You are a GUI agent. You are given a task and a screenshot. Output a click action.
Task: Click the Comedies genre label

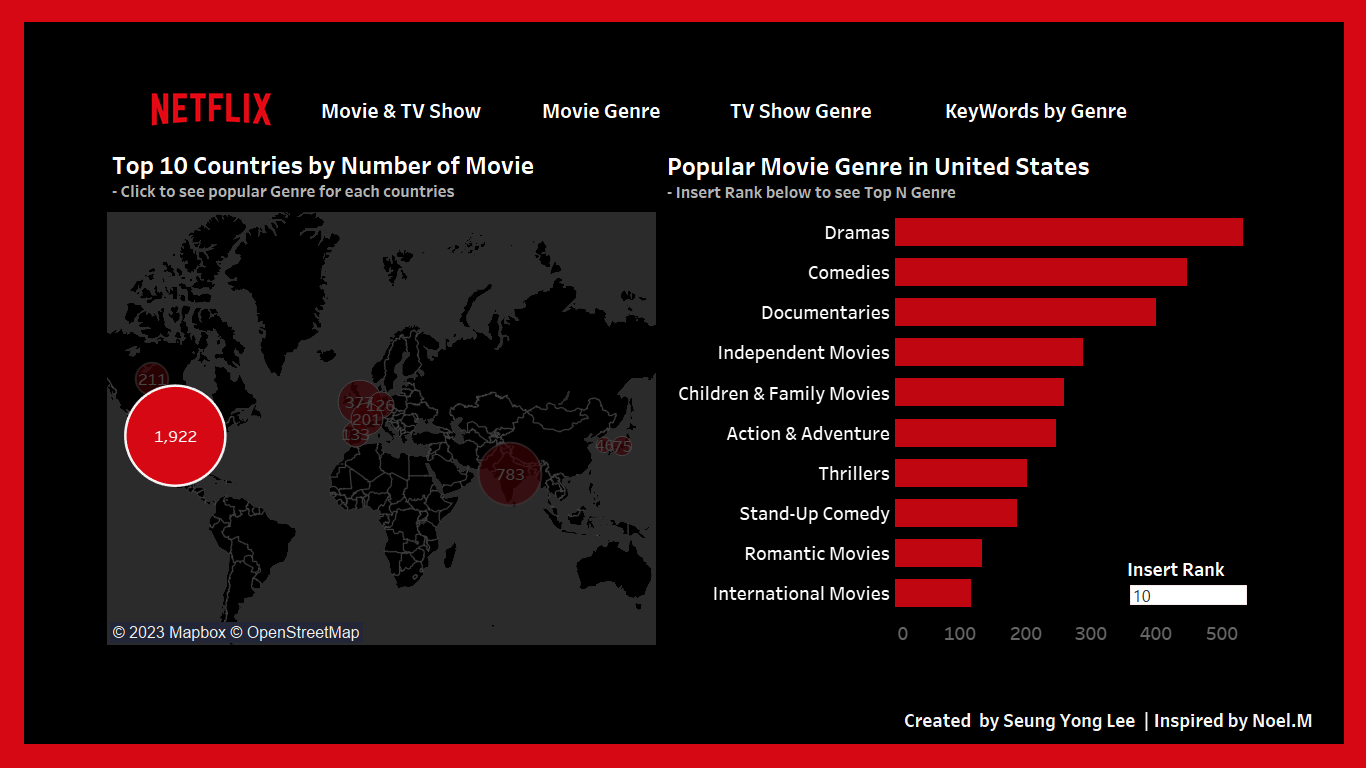coord(849,273)
